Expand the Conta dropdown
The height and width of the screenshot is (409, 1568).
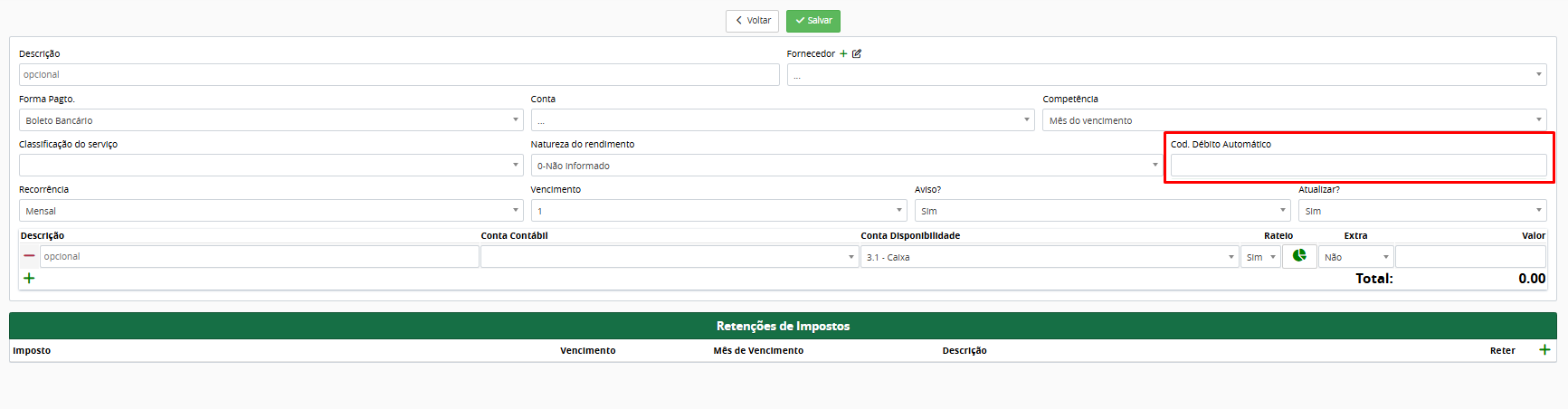[x=782, y=120]
